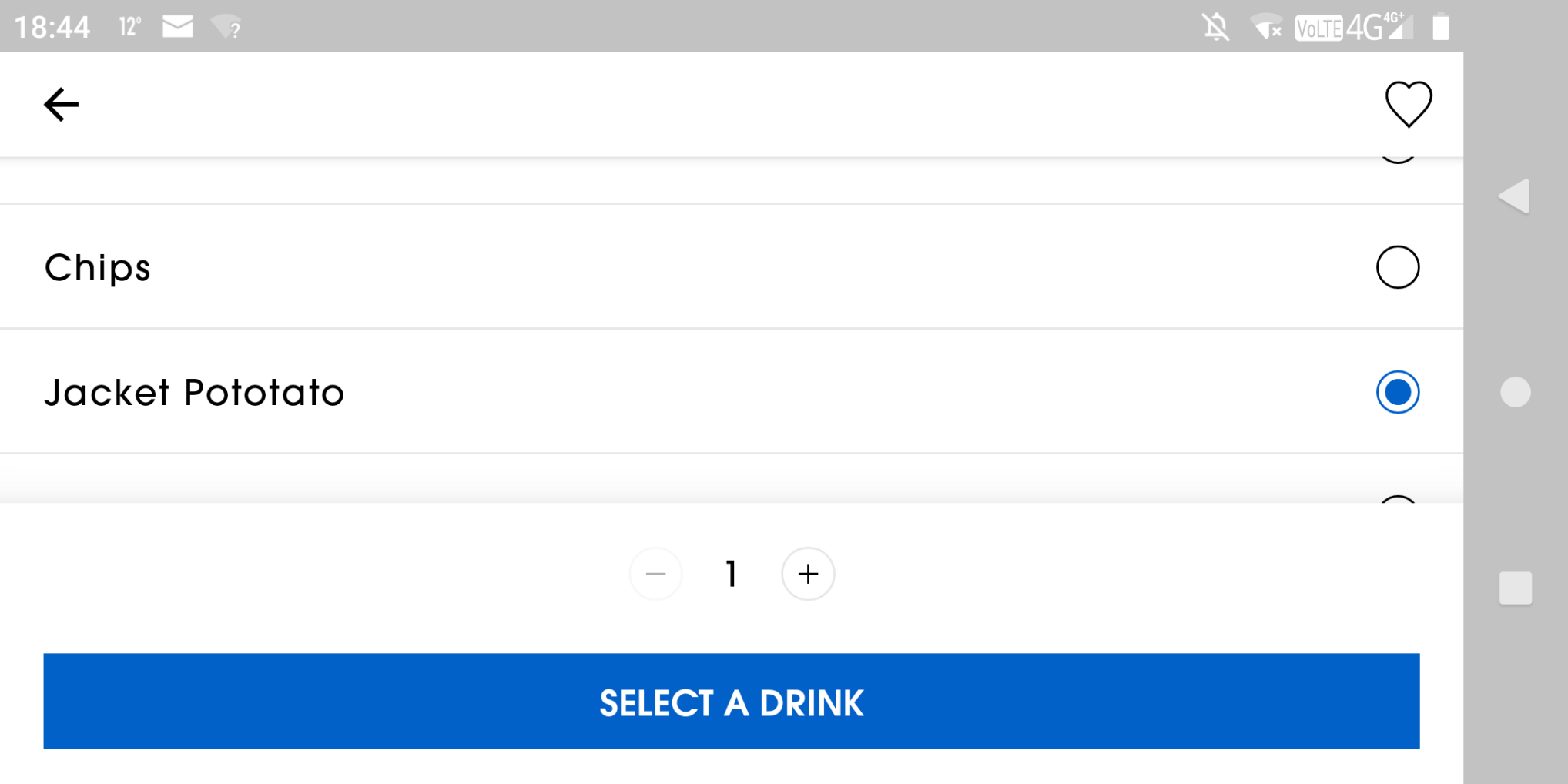The image size is (1568, 784).
Task: Tap the Android back navigation triangle
Action: [1514, 196]
